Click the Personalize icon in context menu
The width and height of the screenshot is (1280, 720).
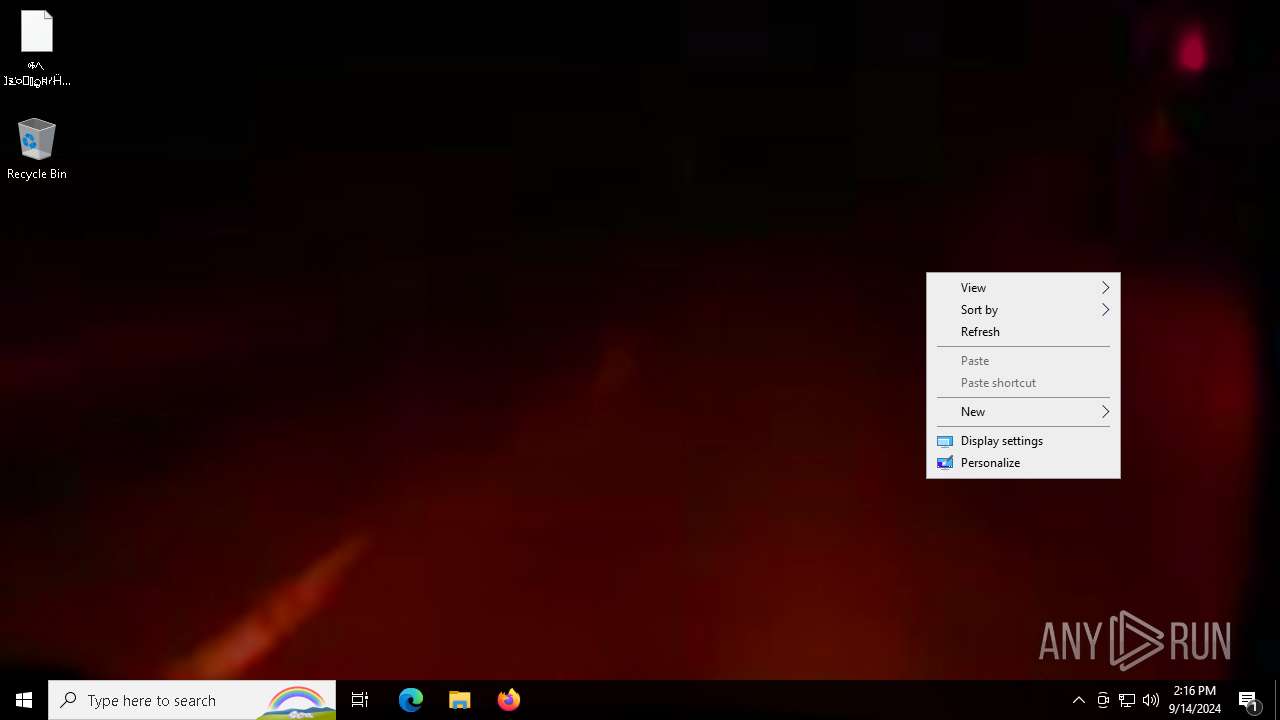945,463
